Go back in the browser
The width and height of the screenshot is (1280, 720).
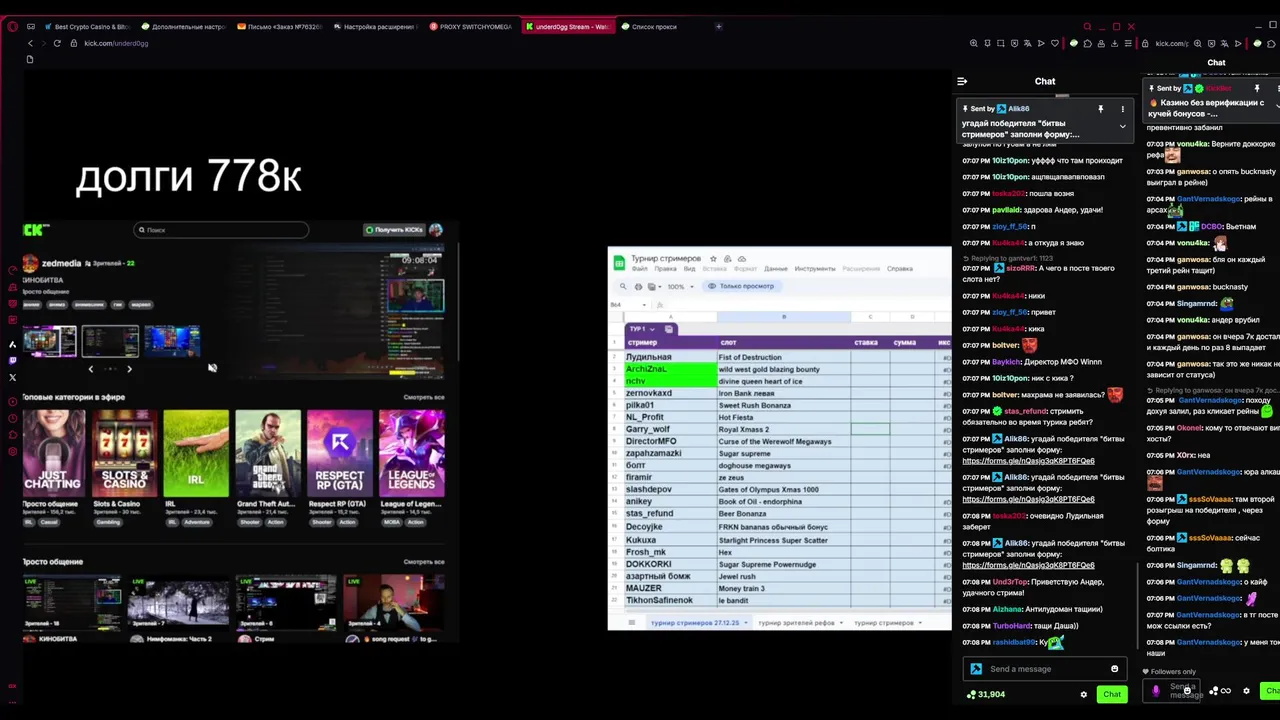[30, 43]
